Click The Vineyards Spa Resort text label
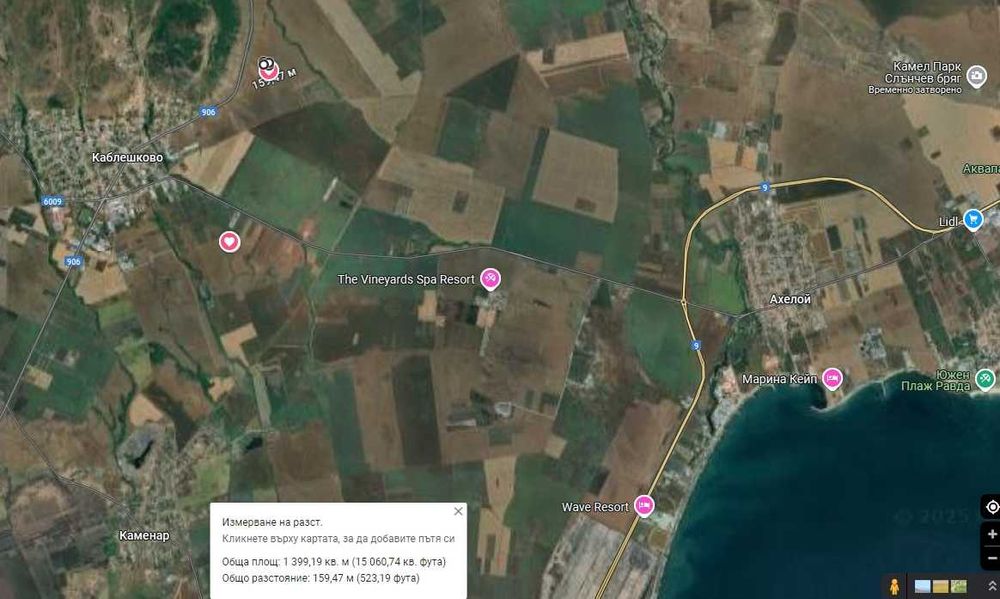The height and width of the screenshot is (599, 1000). point(406,279)
